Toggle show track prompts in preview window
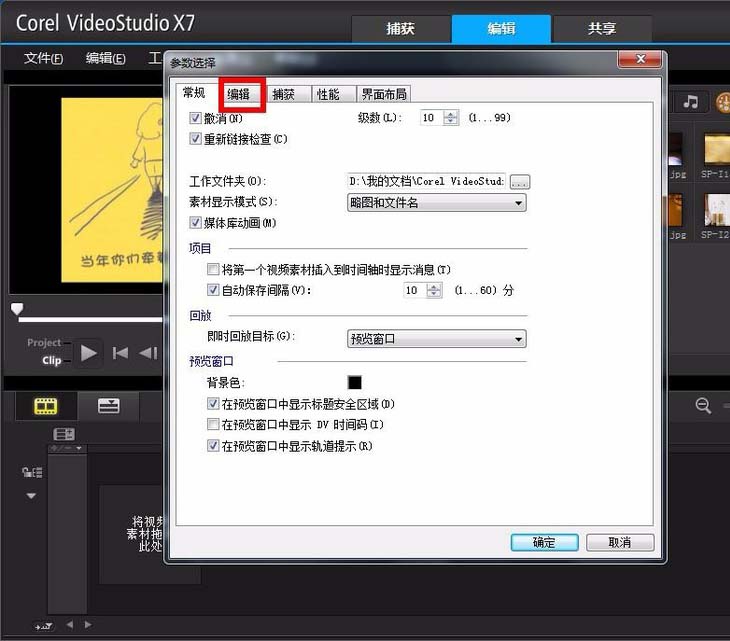Image resolution: width=730 pixels, height=641 pixels. tap(213, 445)
